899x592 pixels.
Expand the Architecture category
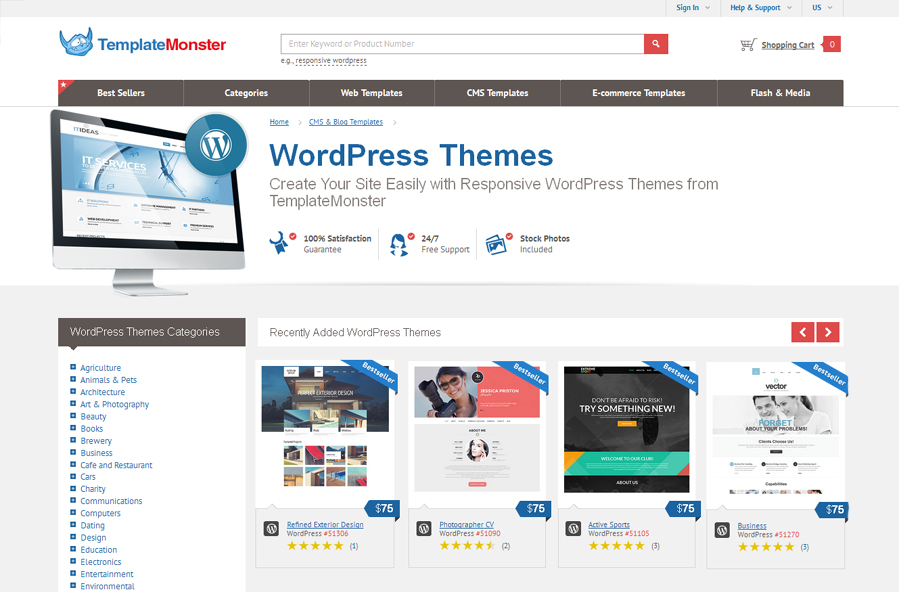click(x=73, y=391)
